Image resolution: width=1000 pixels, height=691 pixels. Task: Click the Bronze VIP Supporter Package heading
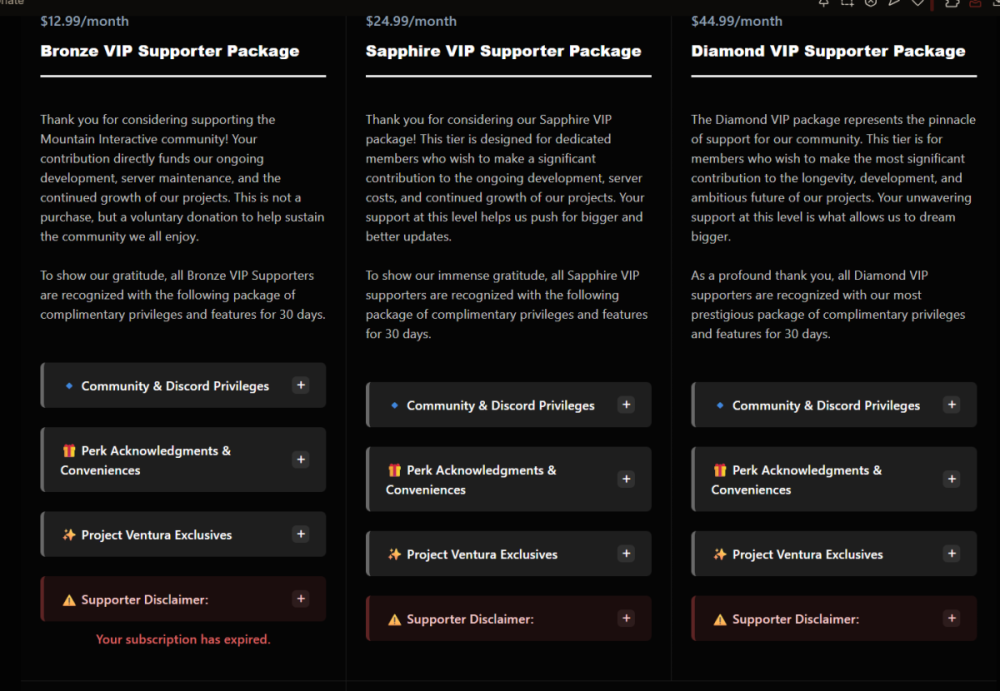(170, 51)
